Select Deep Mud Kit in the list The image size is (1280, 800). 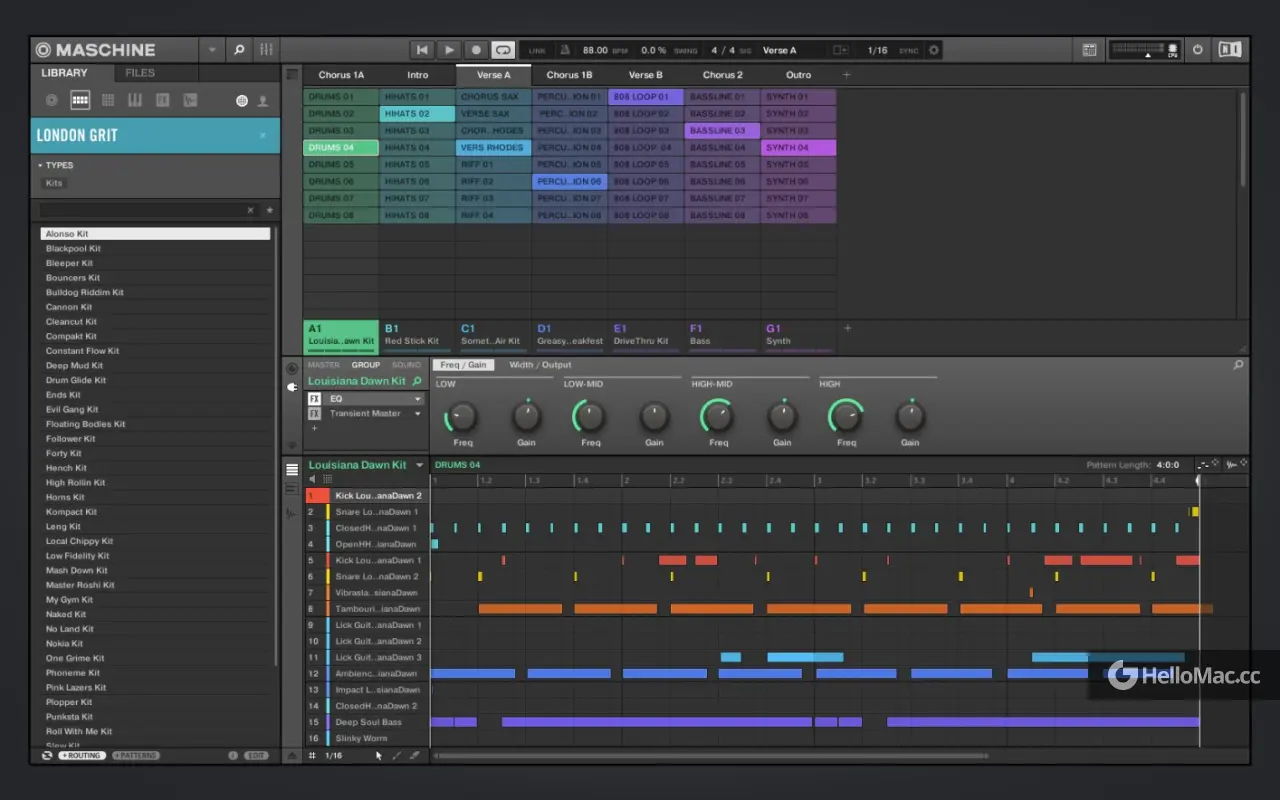point(155,366)
